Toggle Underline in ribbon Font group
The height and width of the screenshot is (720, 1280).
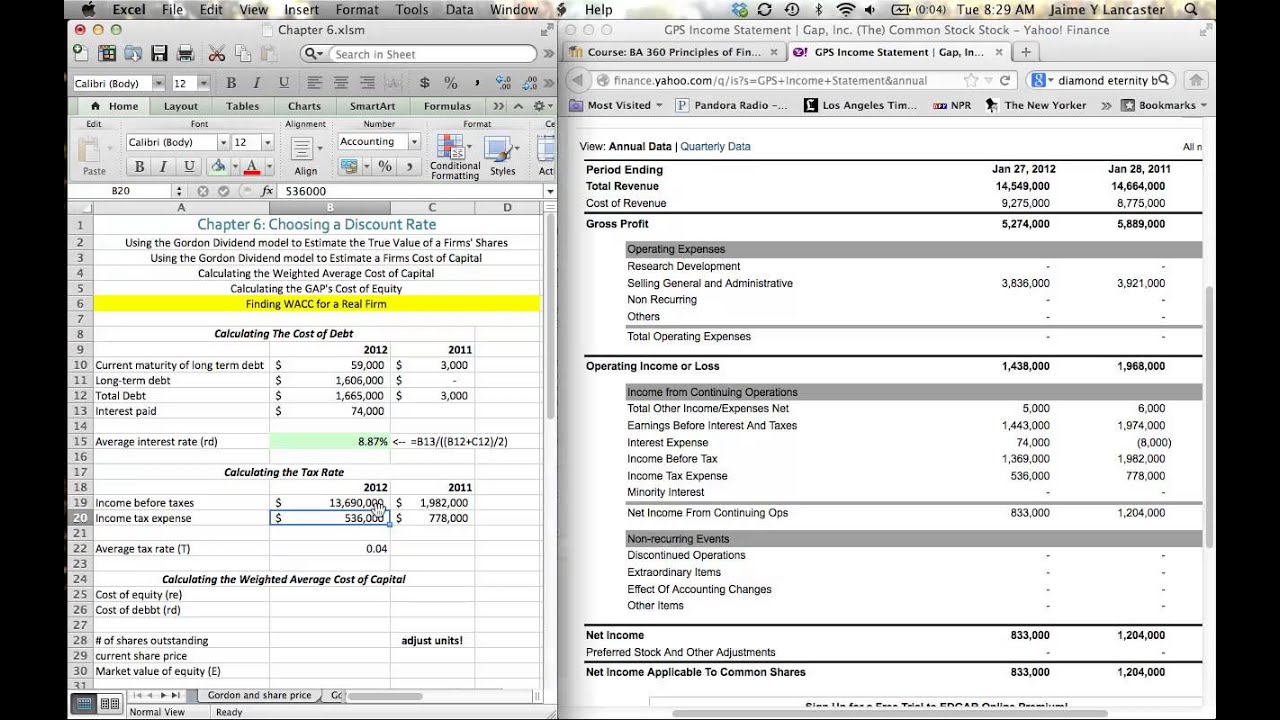click(188, 167)
